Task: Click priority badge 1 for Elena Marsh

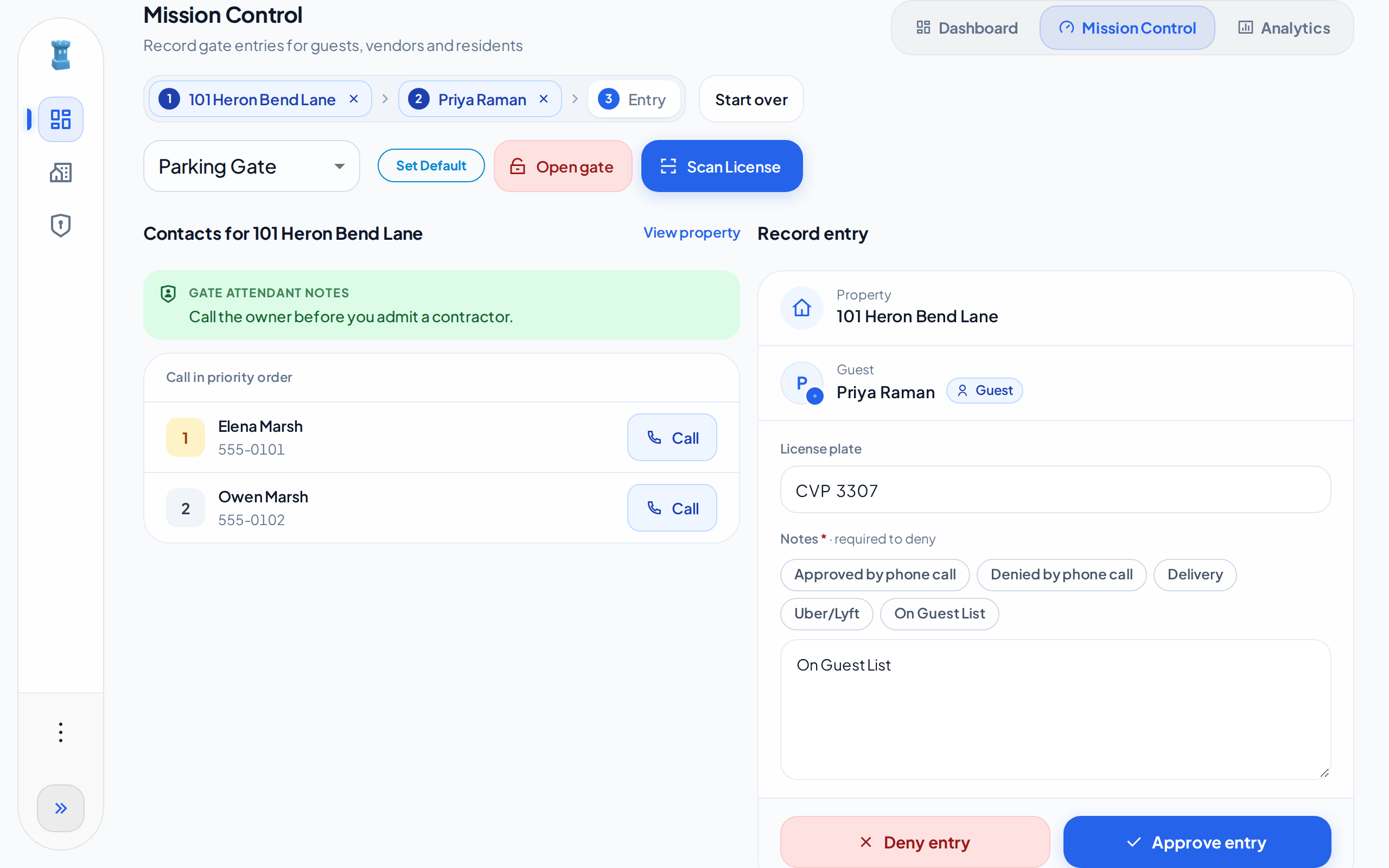Action: [186, 437]
